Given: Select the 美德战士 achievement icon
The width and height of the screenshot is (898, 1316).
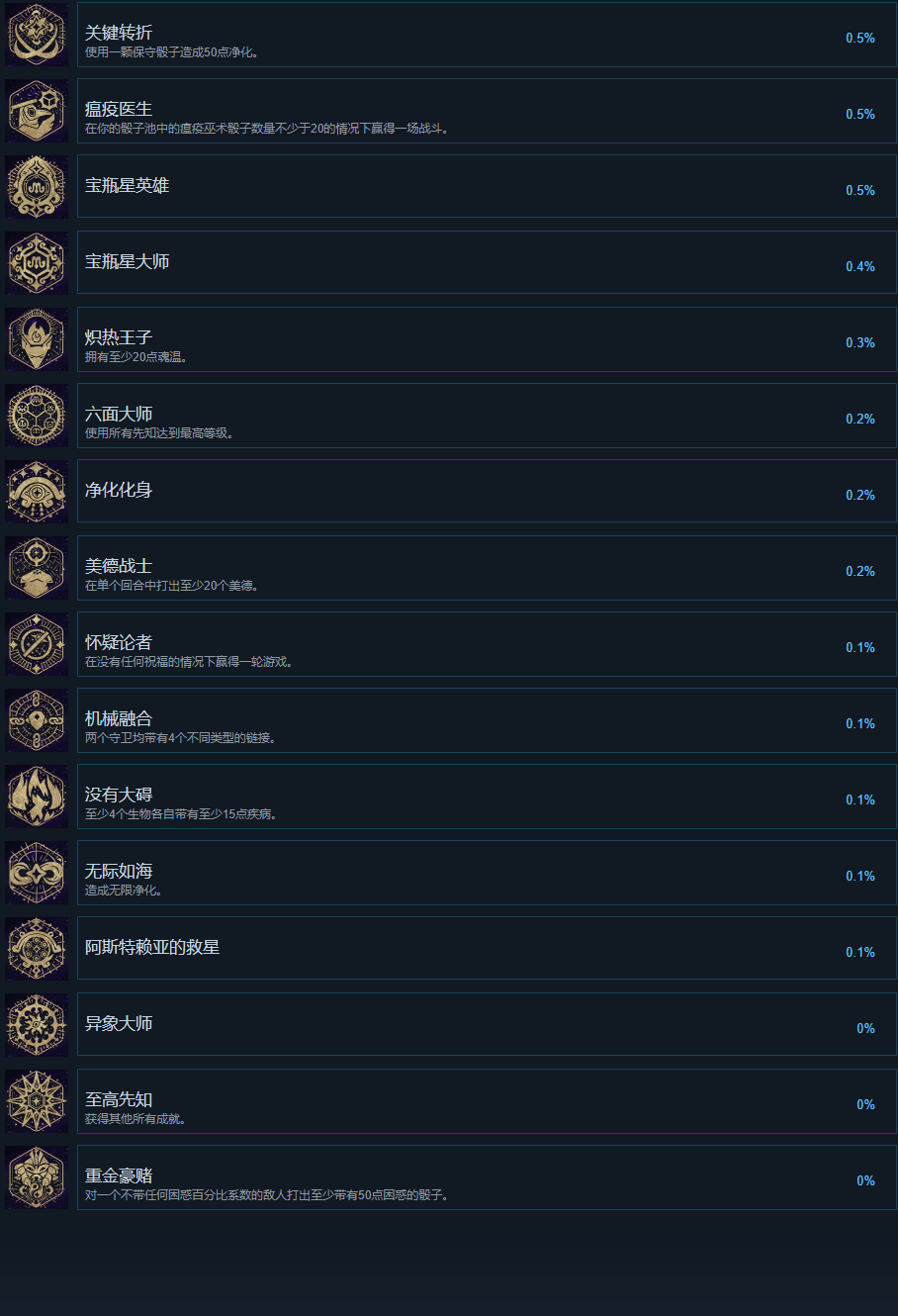Looking at the screenshot, I should (38, 568).
